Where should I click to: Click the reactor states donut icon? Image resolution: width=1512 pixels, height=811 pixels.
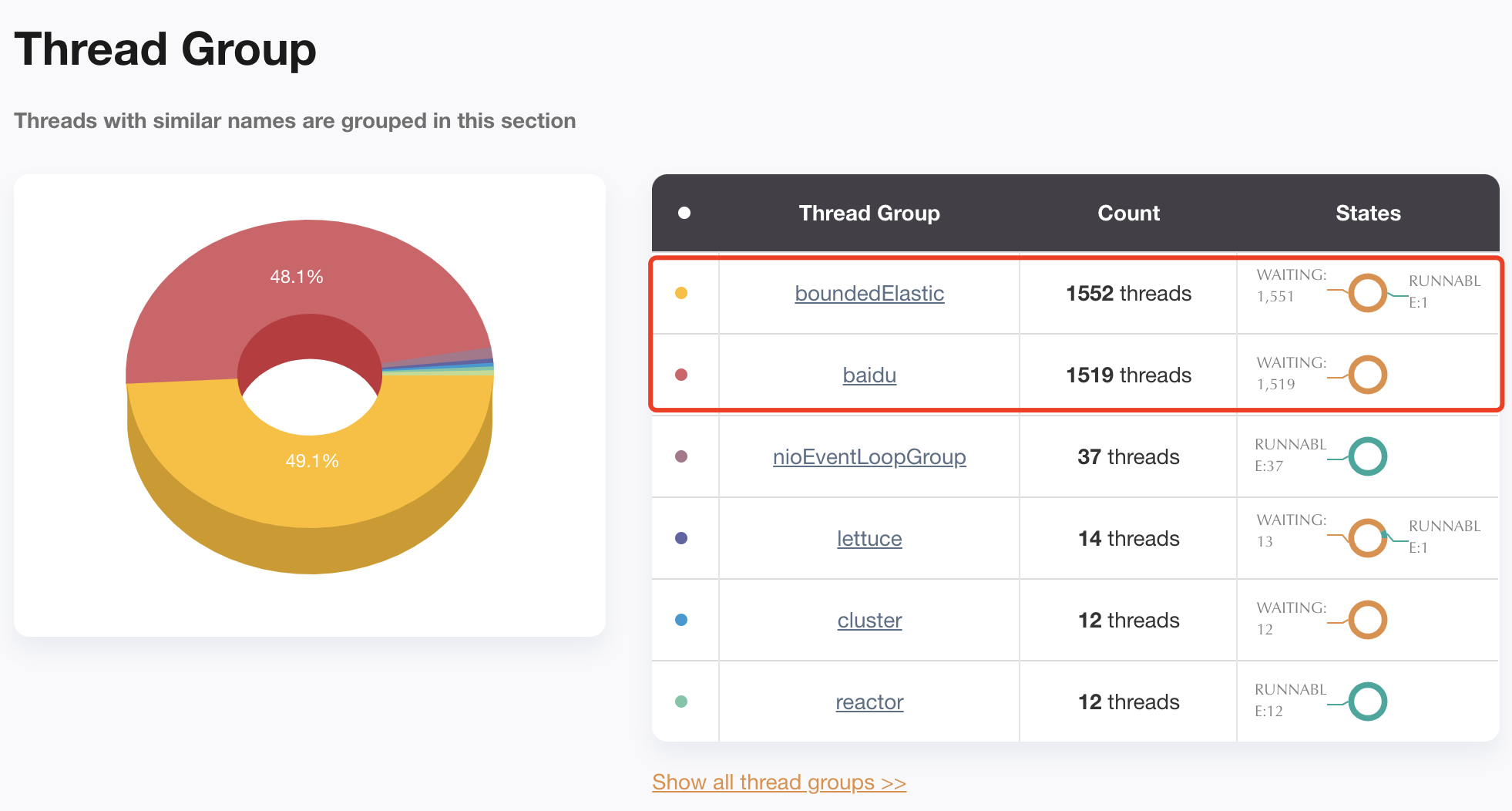click(x=1368, y=702)
